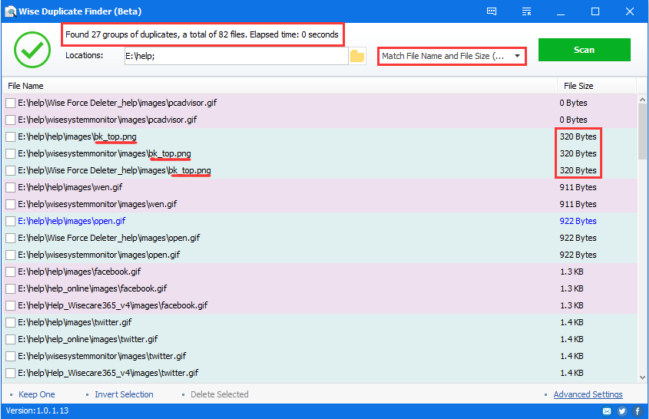This screenshot has width=649, height=419.
Task: Select checkbox for E:\help\images\facebook.gif
Action: (11, 272)
